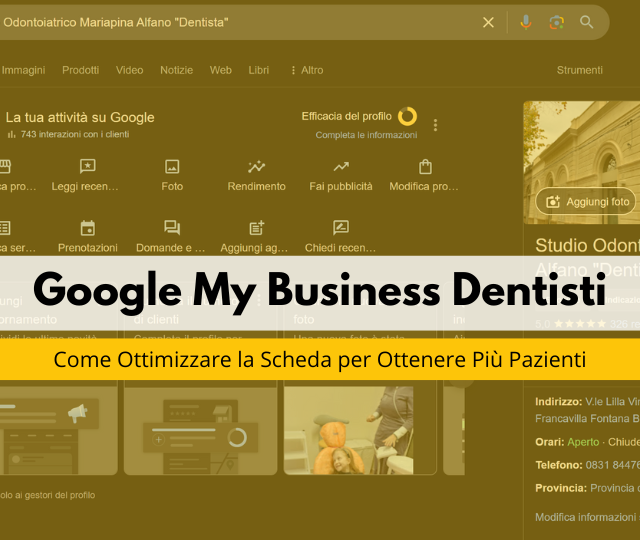Start voice search with microphone icon

[526, 22]
